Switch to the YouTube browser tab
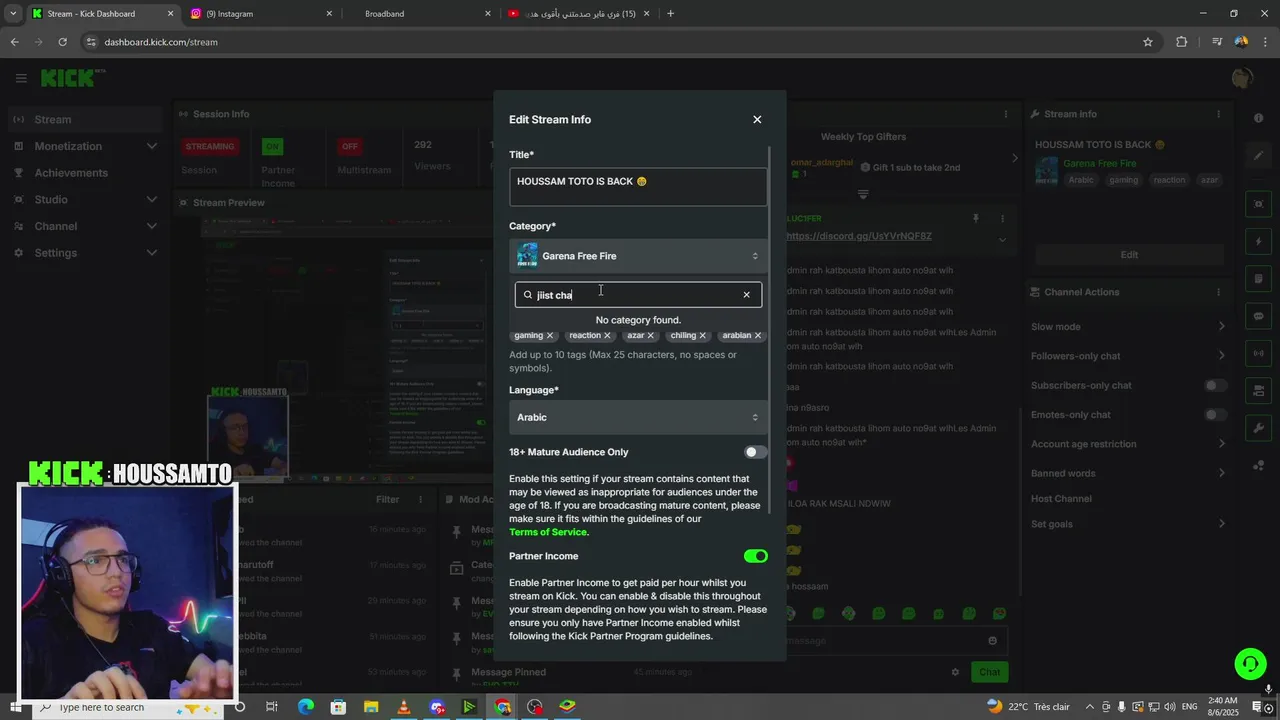1280x720 pixels. [577, 14]
